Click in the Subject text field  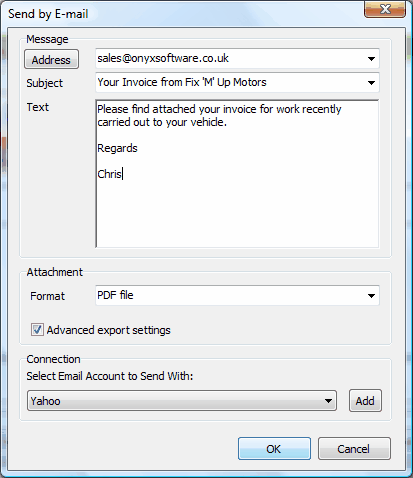point(230,83)
